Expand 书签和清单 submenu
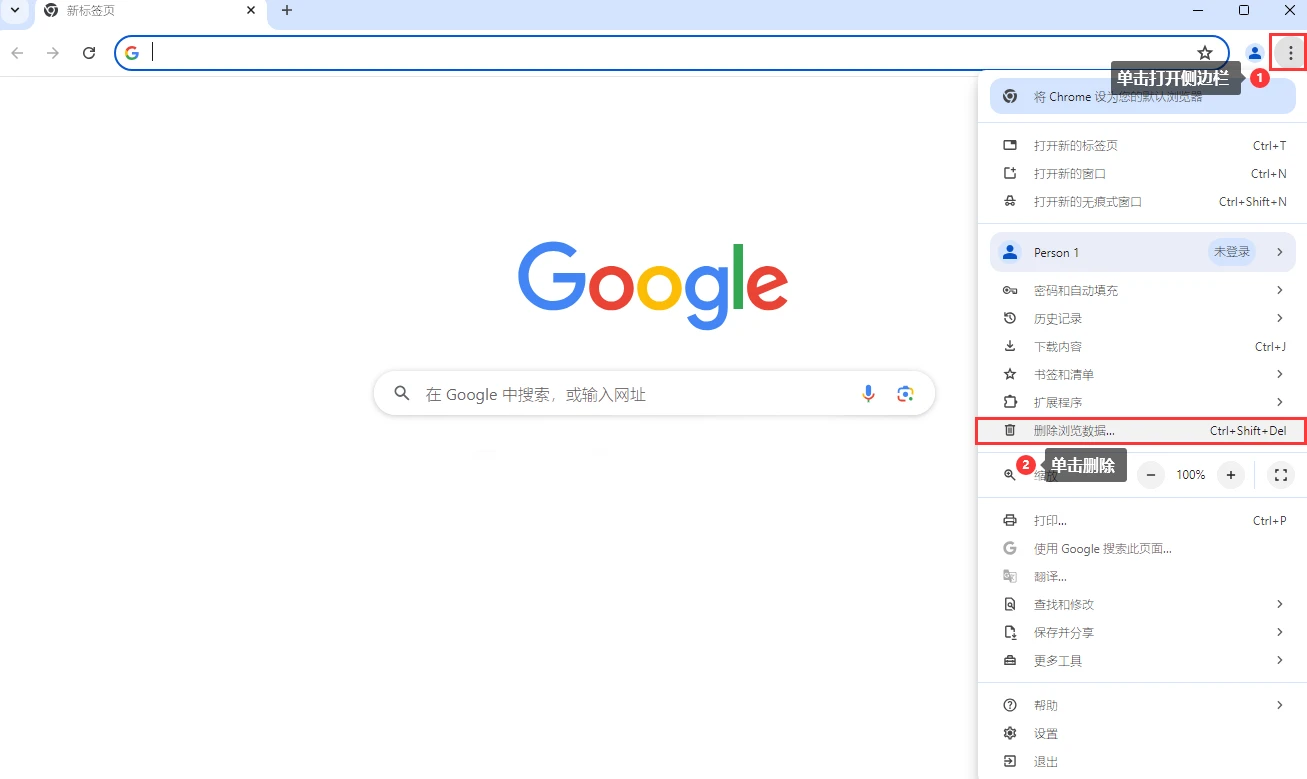The image size is (1307, 779). tap(1142, 374)
